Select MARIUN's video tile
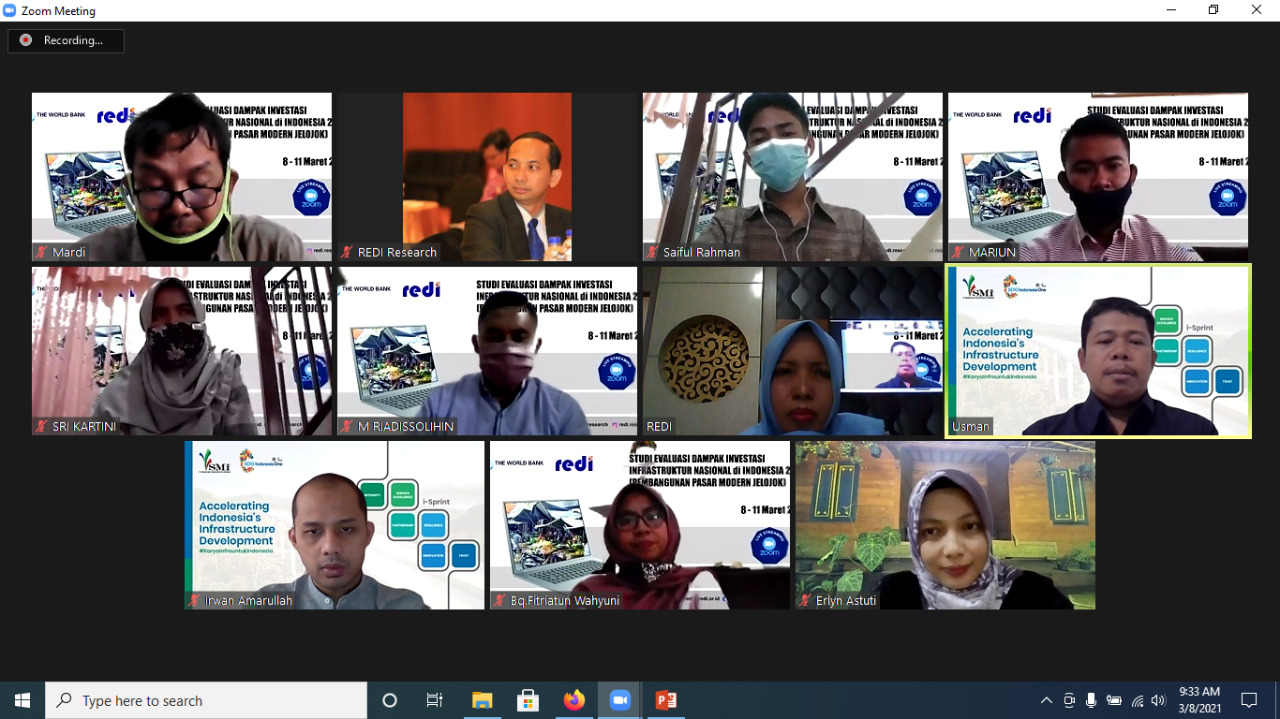 pyautogui.click(x=1098, y=177)
